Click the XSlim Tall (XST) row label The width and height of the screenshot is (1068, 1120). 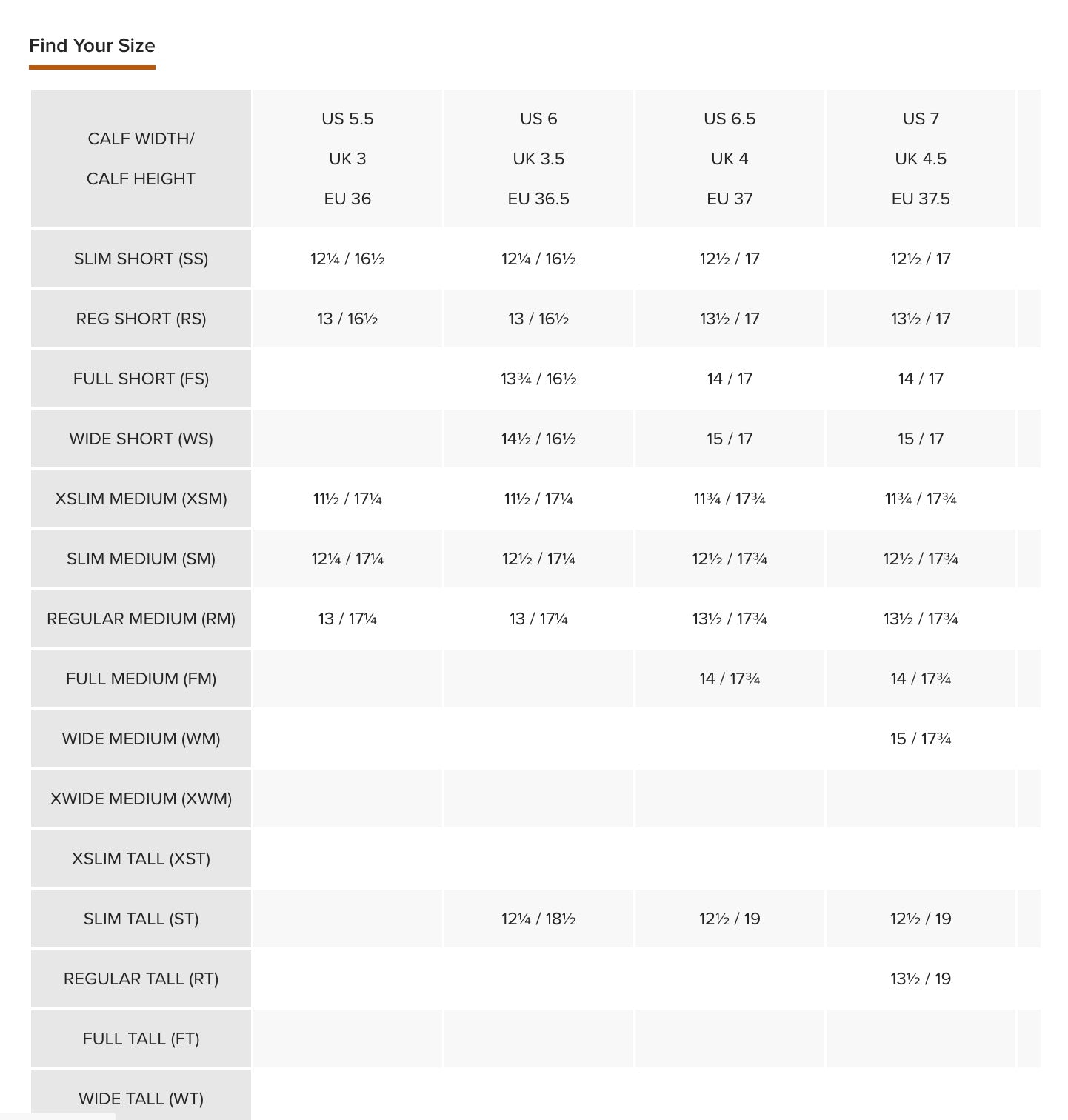pyautogui.click(x=141, y=859)
